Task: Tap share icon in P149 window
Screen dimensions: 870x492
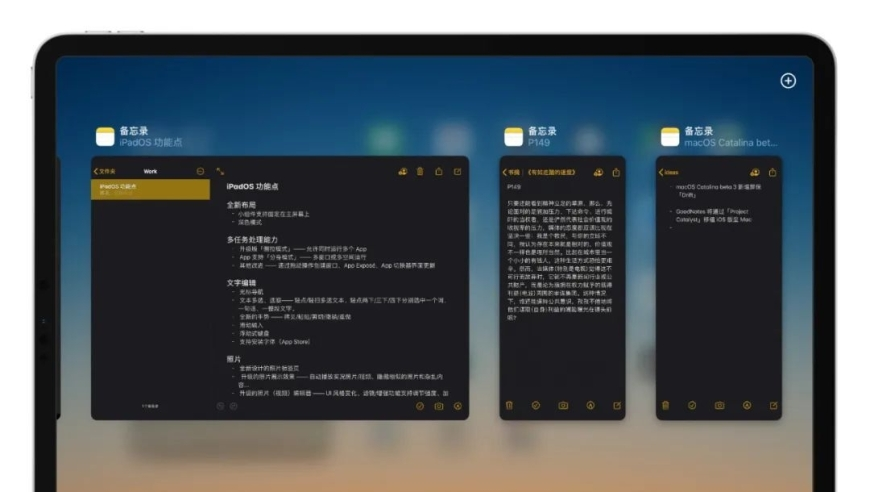Action: click(x=616, y=172)
